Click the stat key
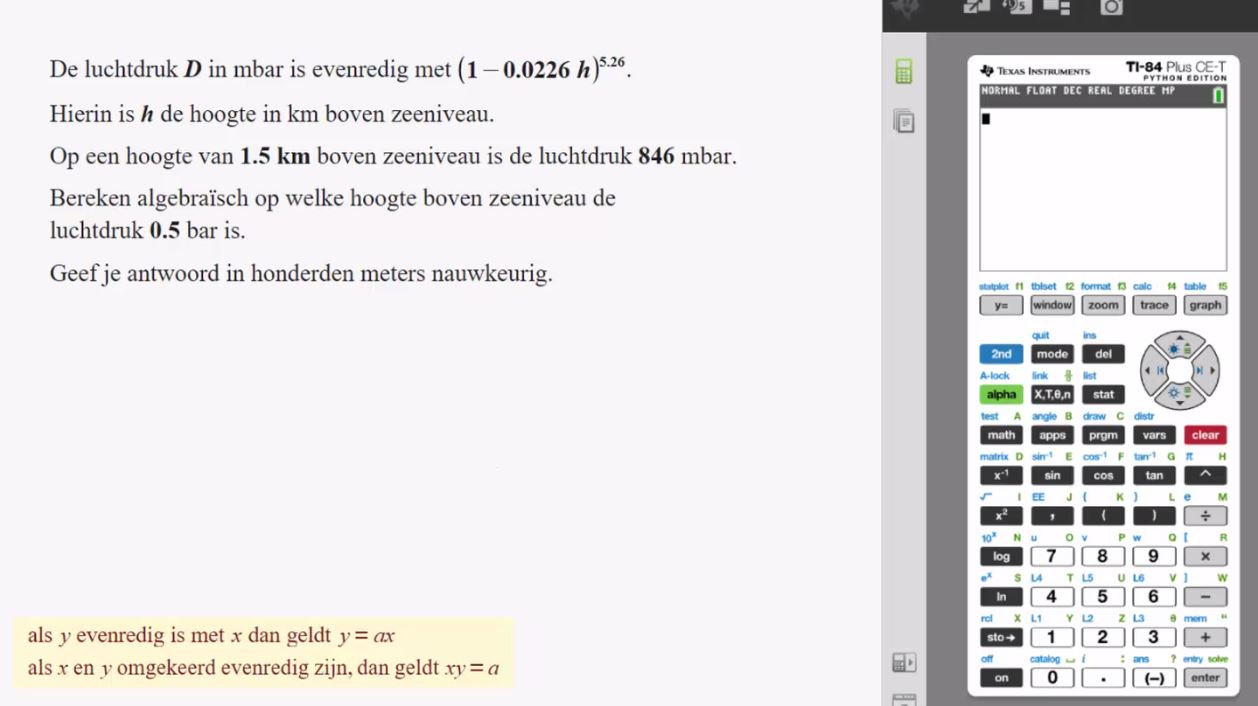 [1103, 394]
